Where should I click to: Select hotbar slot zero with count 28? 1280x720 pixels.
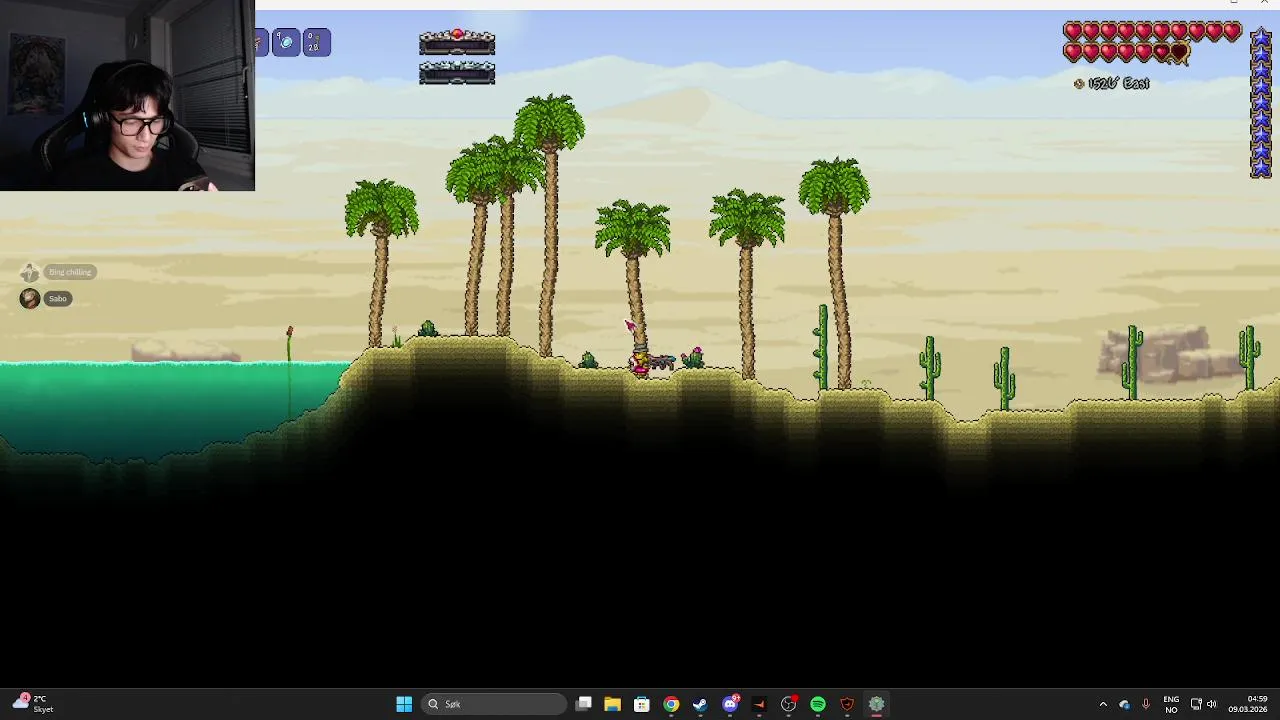pos(317,42)
